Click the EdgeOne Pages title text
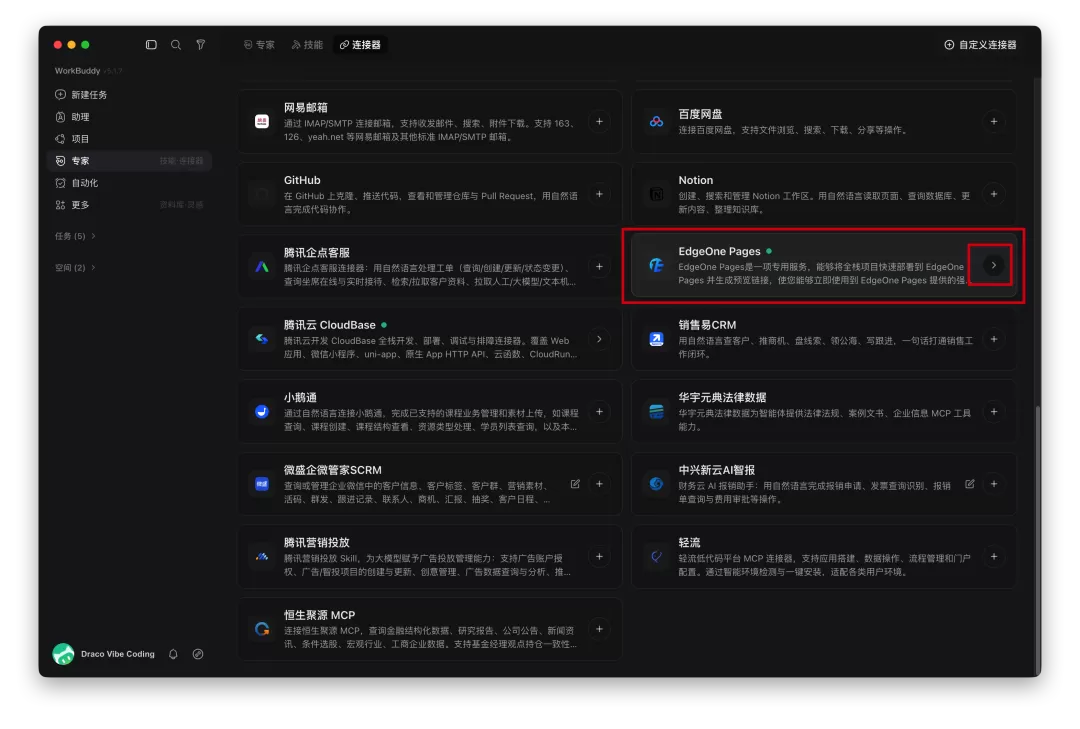The image size is (1080, 729). [719, 251]
